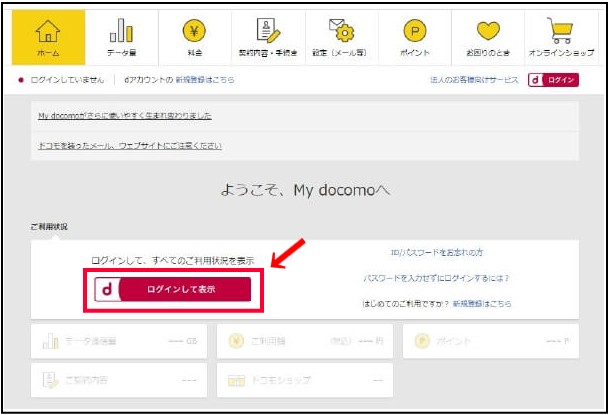Click the ドコモショップ card shop icon
Viewport: 610px width, 415px height.
coord(236,380)
